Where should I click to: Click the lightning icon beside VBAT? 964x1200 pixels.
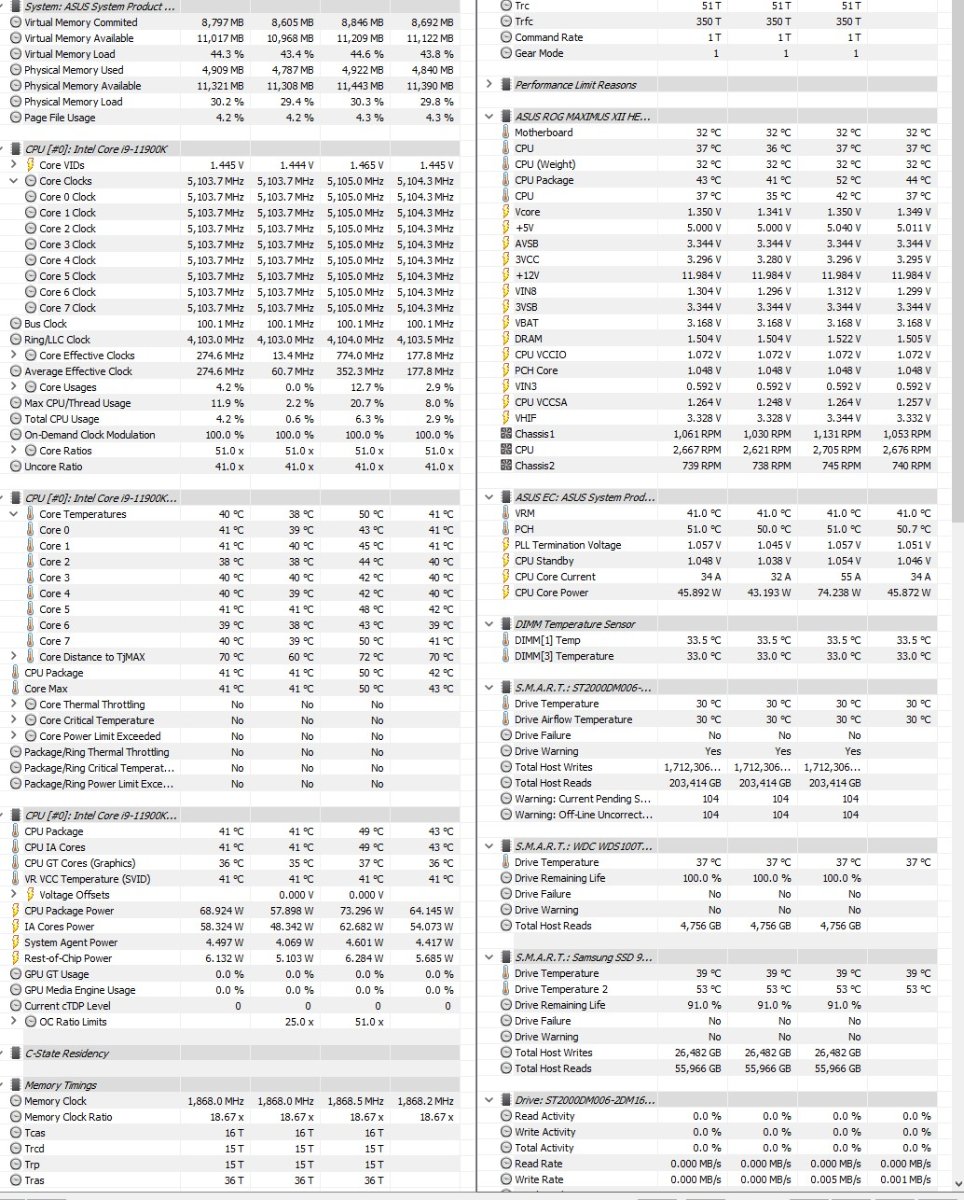[505, 323]
